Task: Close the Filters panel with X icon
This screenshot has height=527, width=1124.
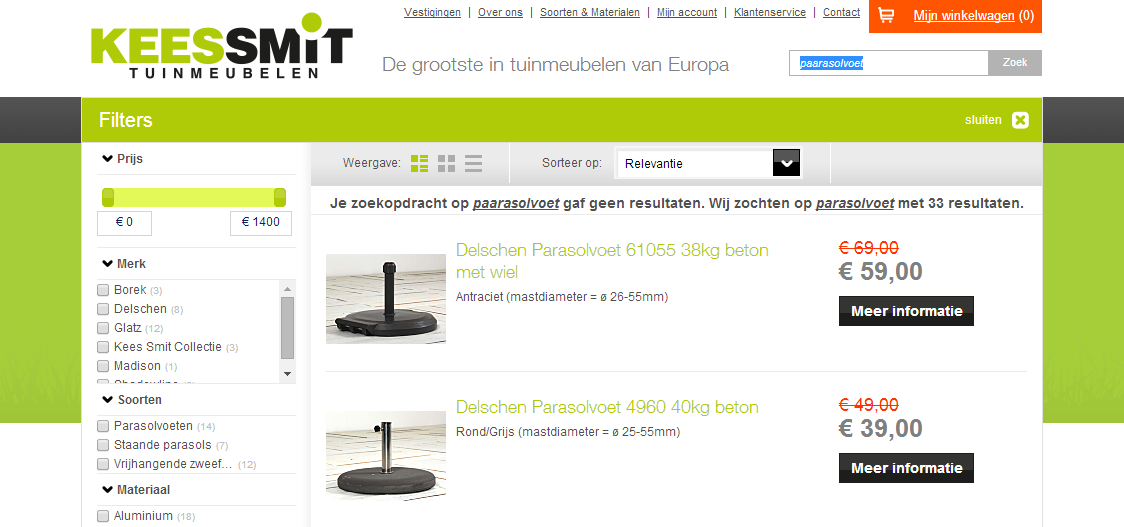Action: (1020, 120)
